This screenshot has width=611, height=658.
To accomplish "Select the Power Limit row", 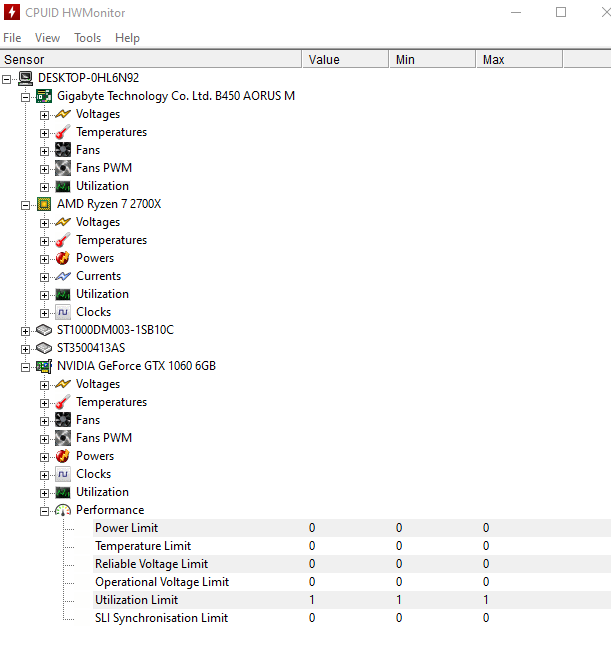I will (352, 528).
